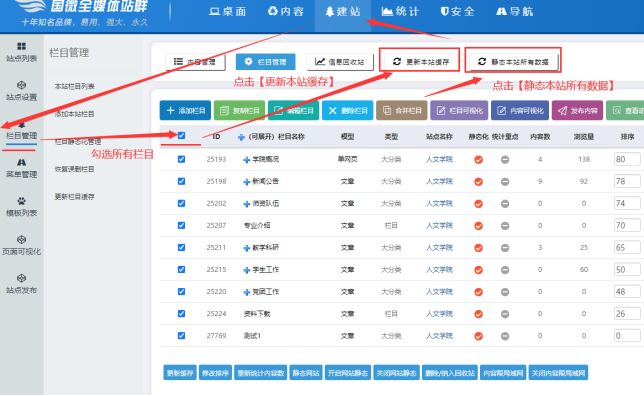Expand the 学院概况 column with plus icon

[246, 159]
